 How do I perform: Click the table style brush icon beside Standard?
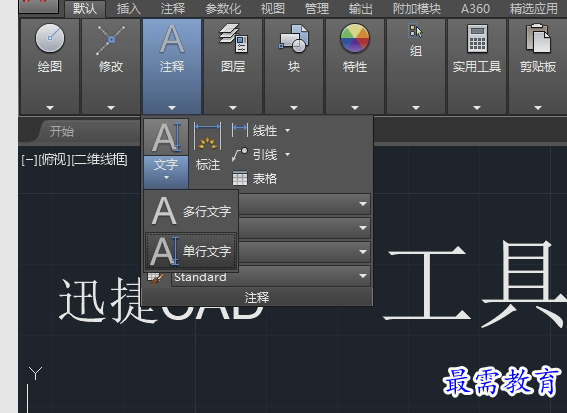[x=156, y=278]
